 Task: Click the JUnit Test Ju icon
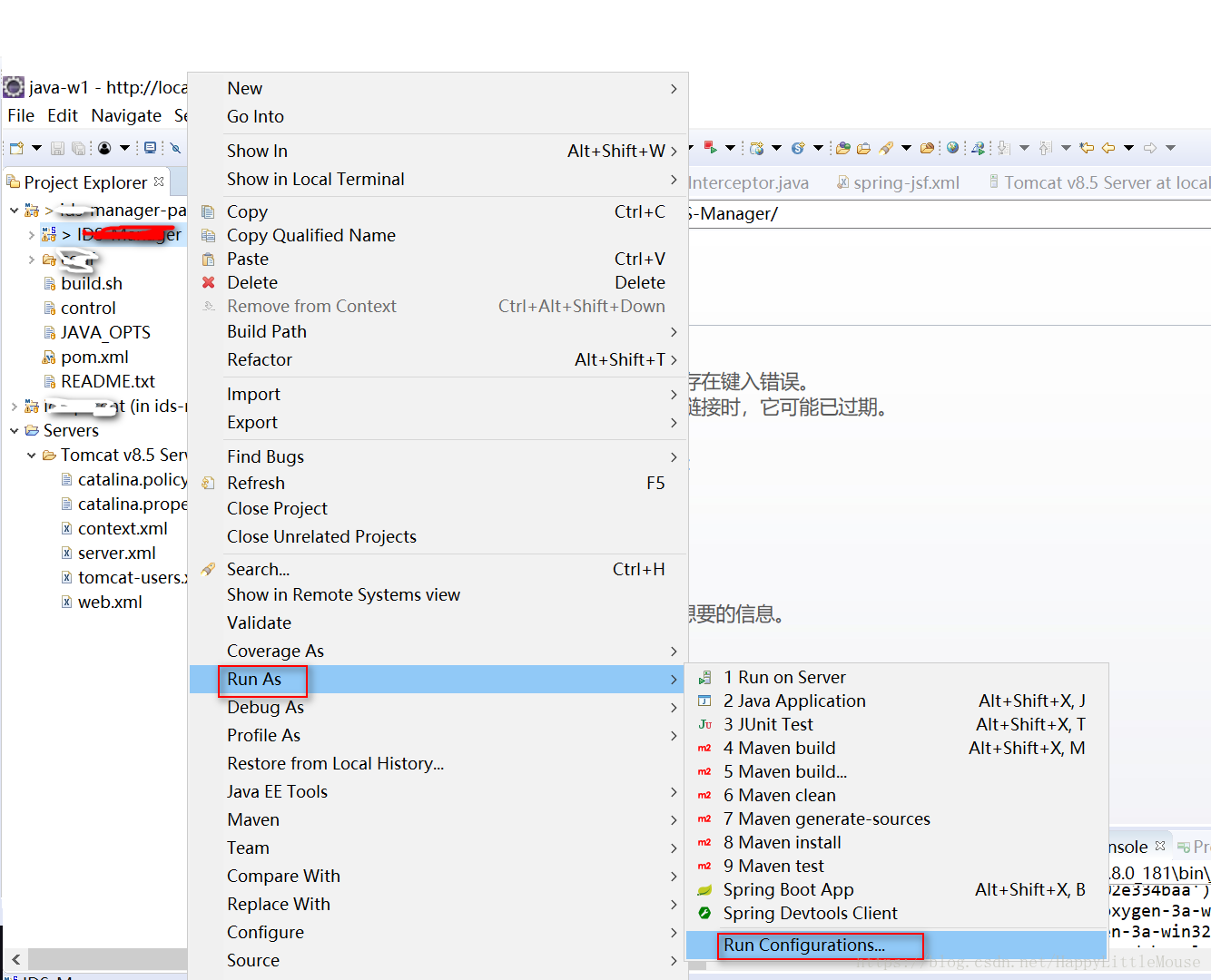coord(704,724)
